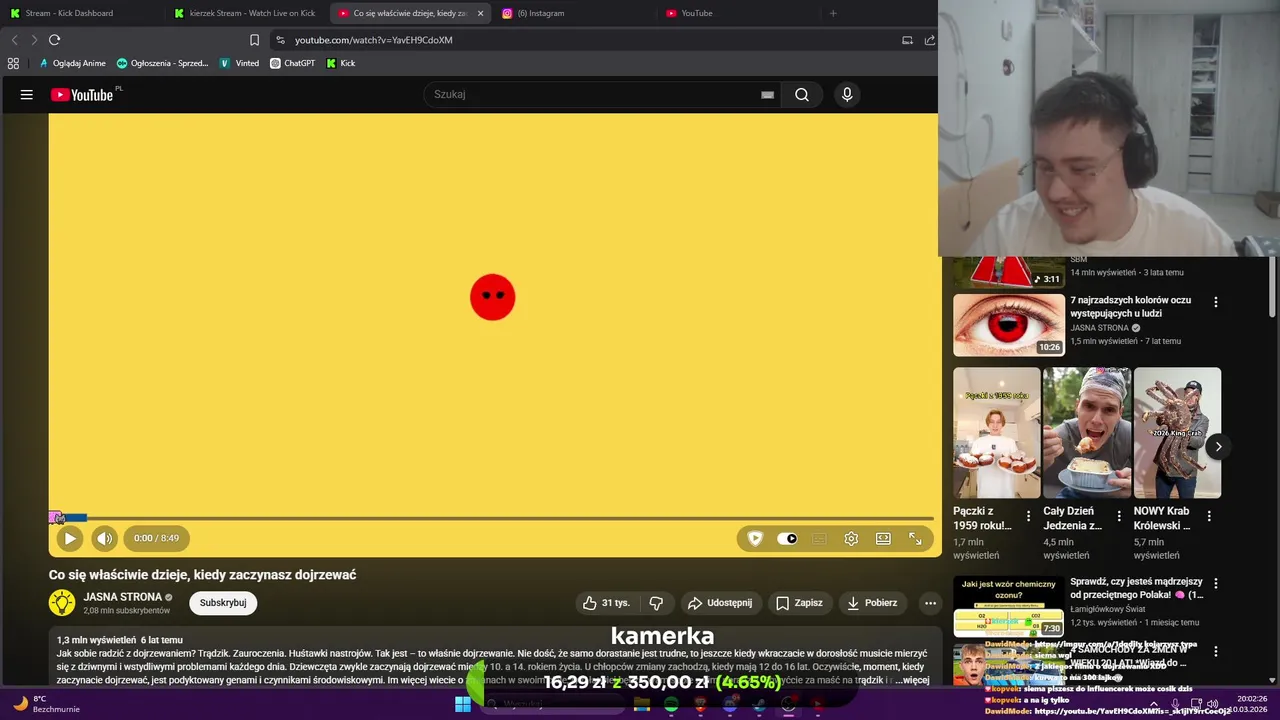The height and width of the screenshot is (720, 1280).
Task: Subscribe using the Subskrybuj button
Action: 223,603
